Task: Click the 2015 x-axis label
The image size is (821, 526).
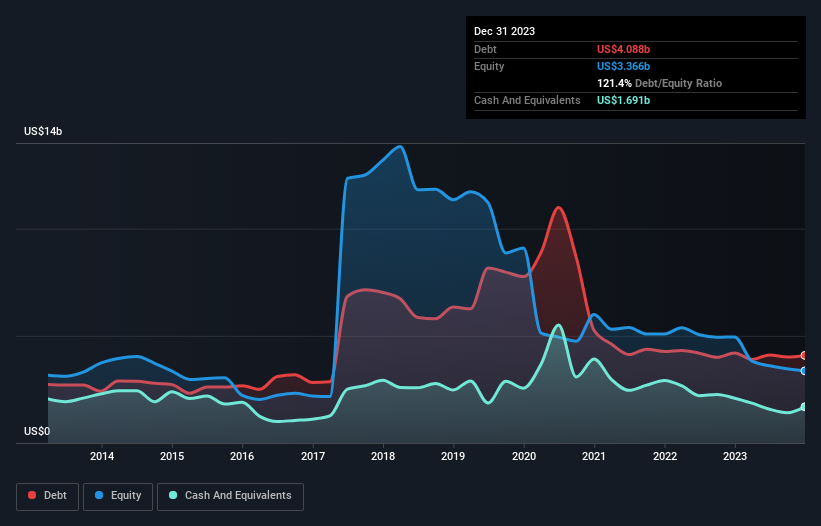Action: 172,456
